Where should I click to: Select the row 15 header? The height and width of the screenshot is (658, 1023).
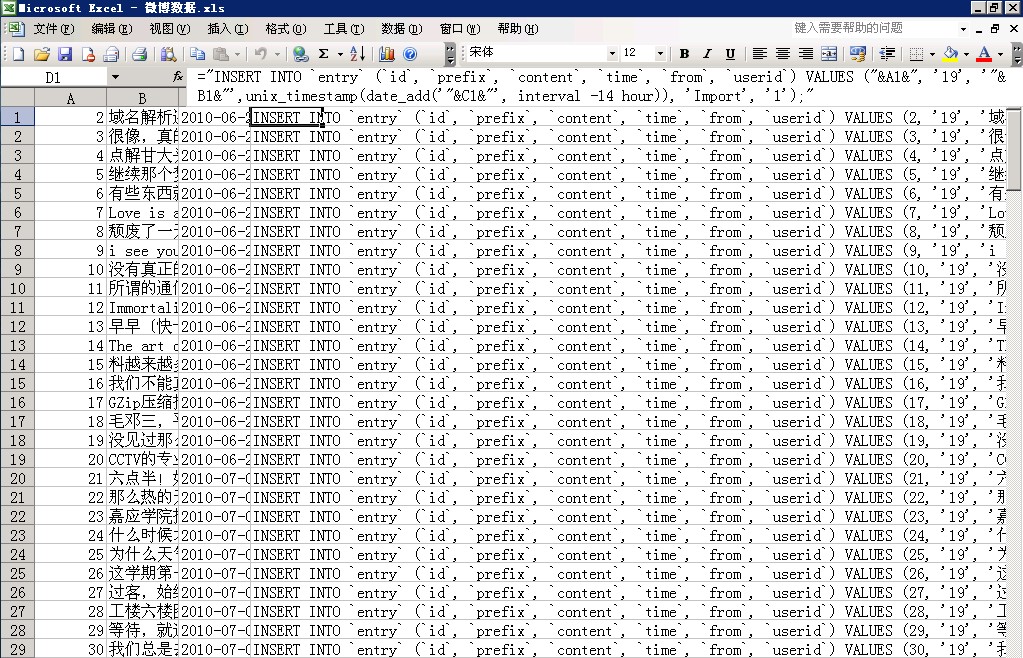pos(17,365)
